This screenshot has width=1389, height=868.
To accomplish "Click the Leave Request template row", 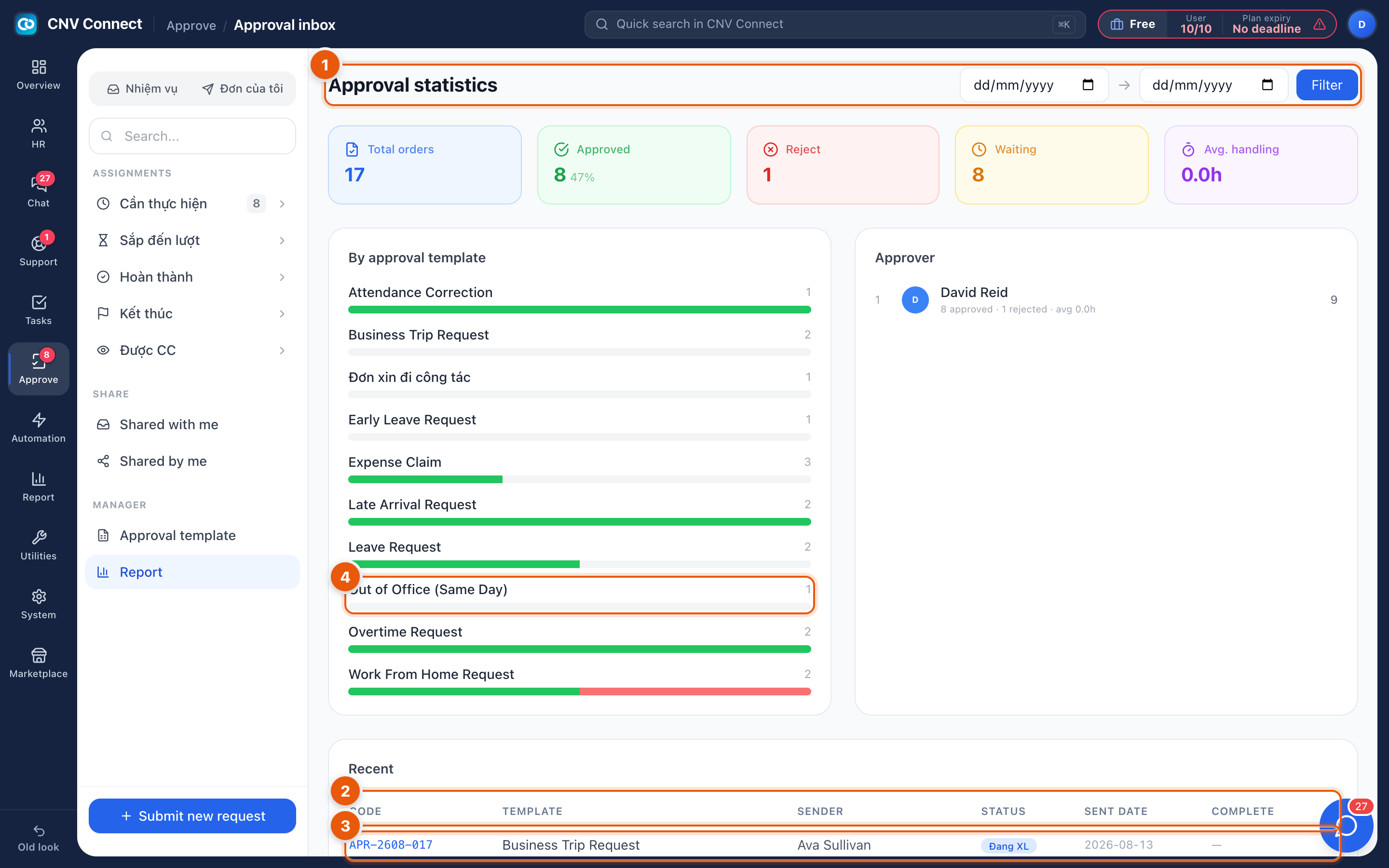I will coord(579,554).
